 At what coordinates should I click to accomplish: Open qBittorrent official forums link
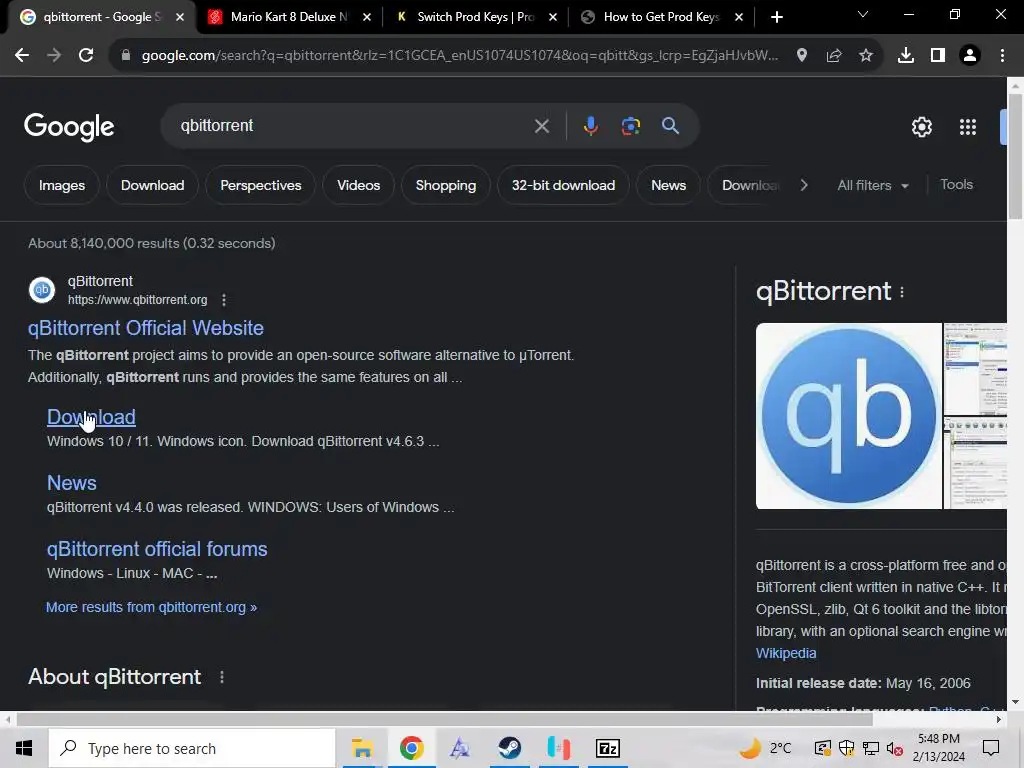157,549
